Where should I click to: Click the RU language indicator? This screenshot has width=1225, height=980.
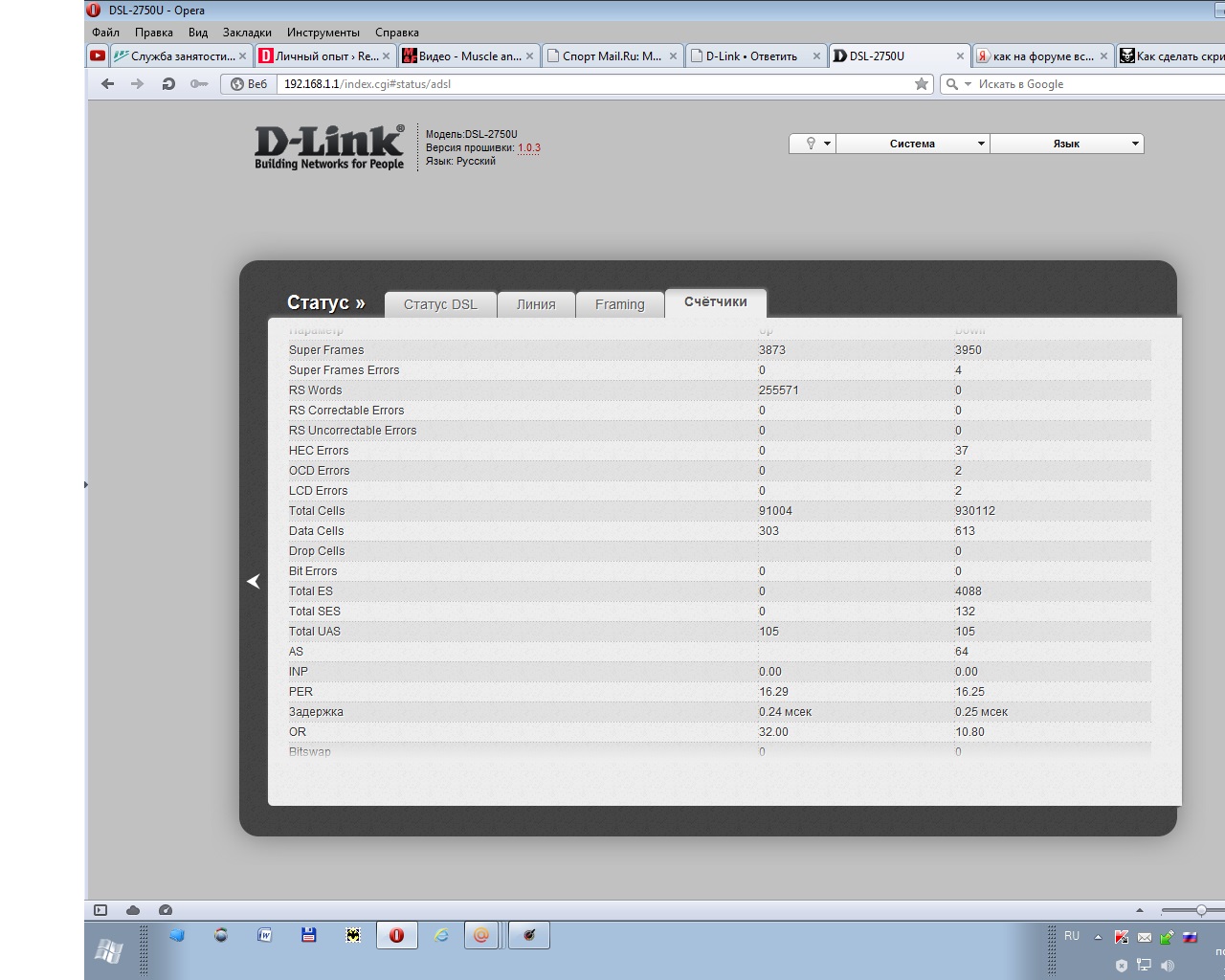pyautogui.click(x=1072, y=936)
